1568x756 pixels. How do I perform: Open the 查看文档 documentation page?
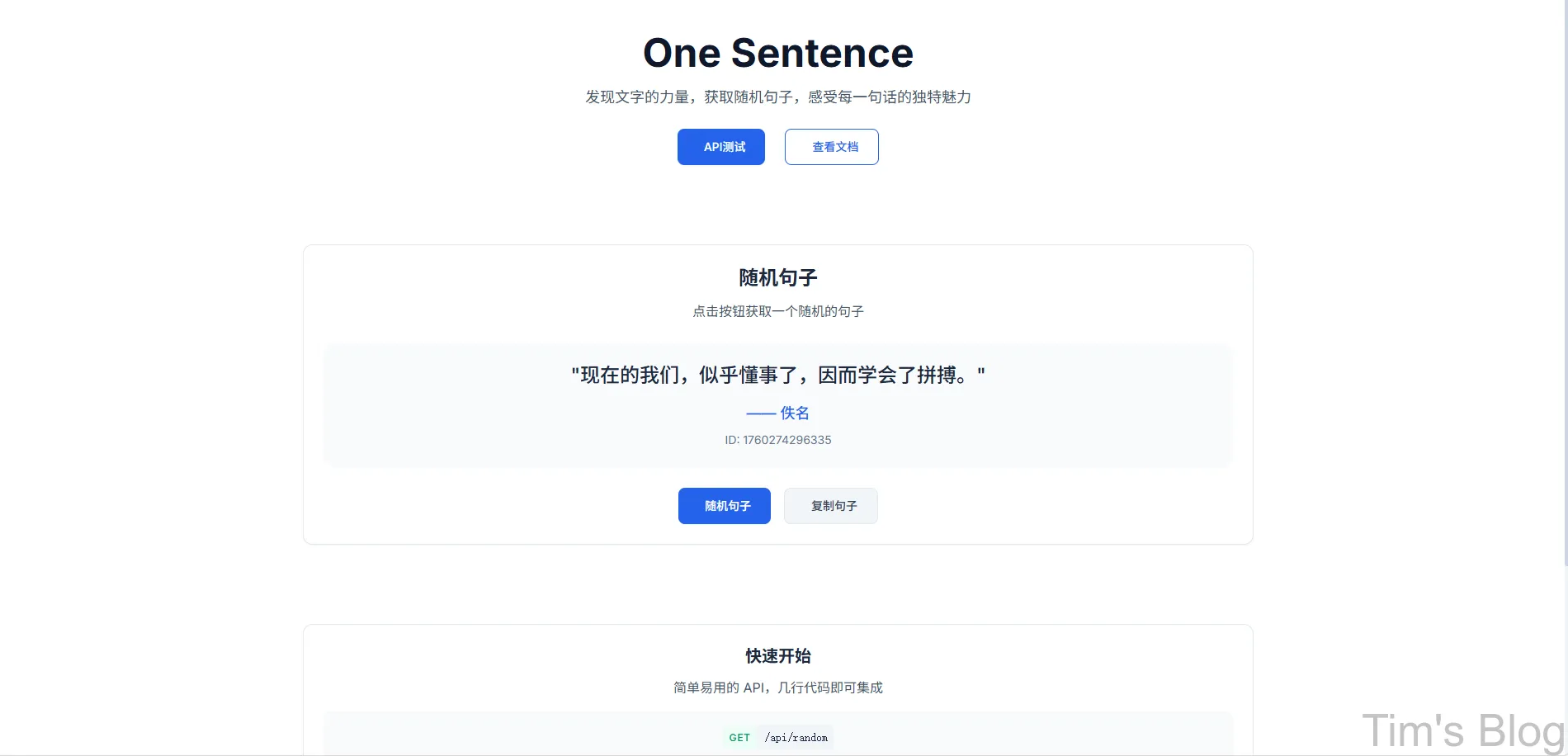tap(831, 146)
